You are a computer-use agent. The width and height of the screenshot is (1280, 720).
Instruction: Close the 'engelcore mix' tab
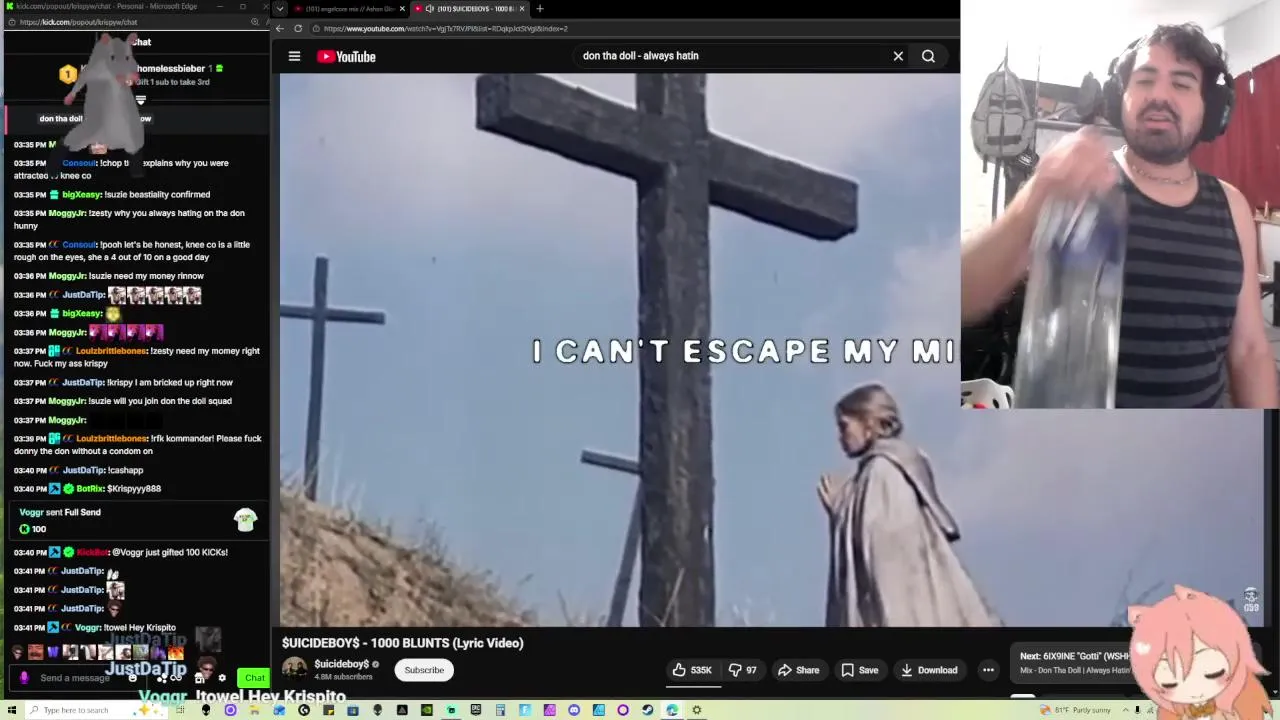402,9
